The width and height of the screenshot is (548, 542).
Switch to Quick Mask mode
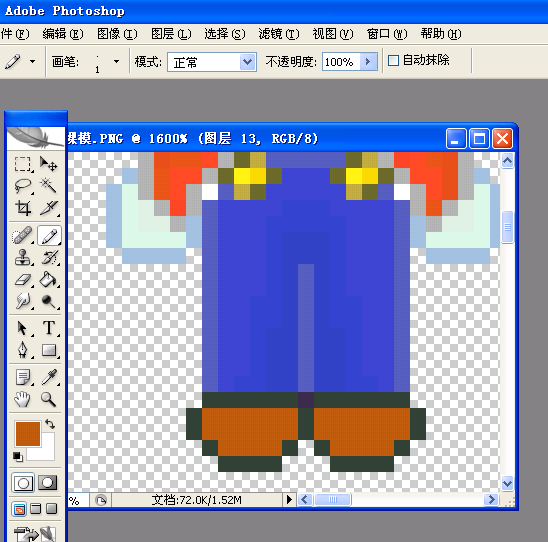click(48, 483)
